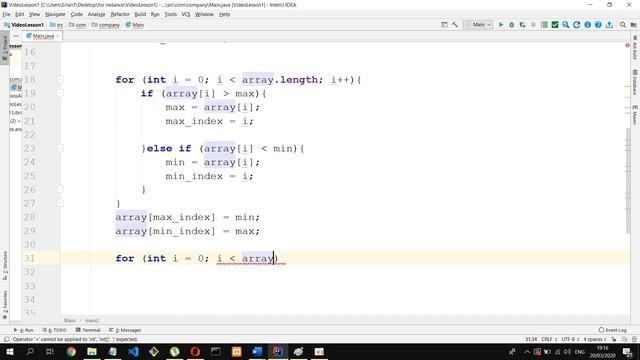640x360 pixels.
Task: Click the inspector profile icon in status bar
Action: click(624, 339)
